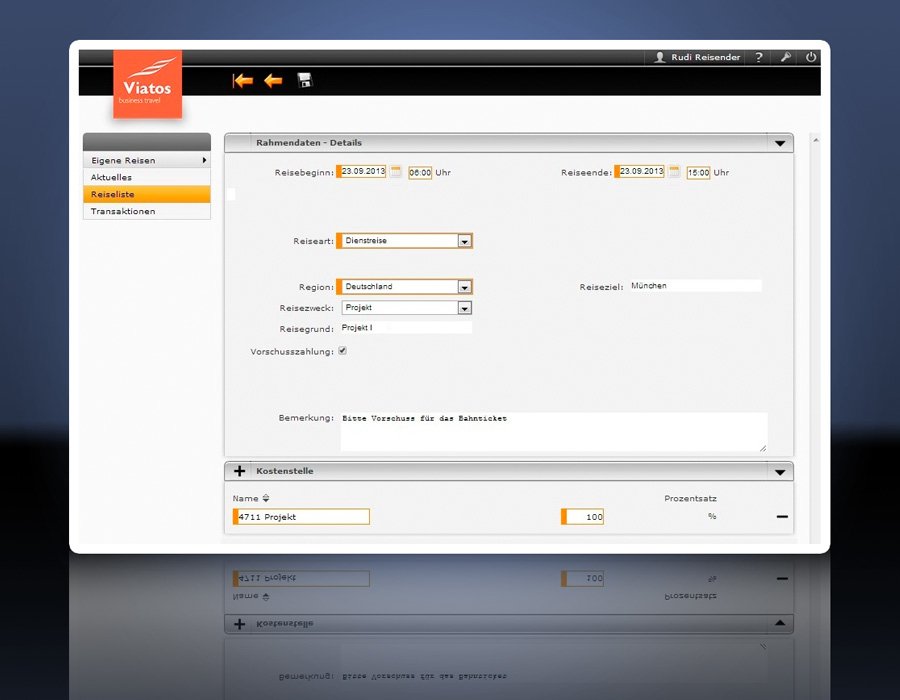Remove the 4711 Projekt row via minus icon
This screenshot has width=900, height=700.
click(782, 516)
